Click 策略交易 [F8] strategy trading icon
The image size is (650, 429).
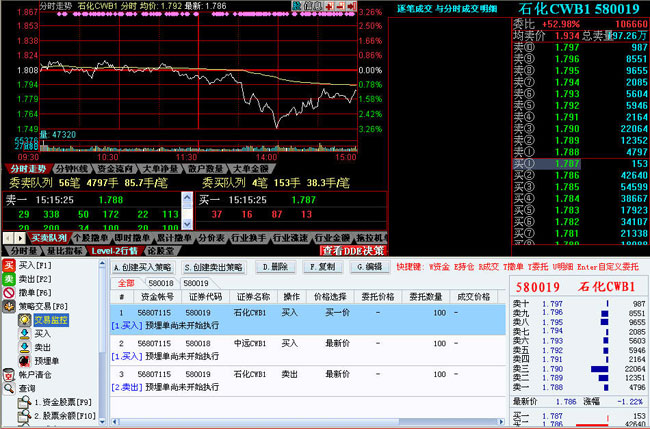pos(10,306)
